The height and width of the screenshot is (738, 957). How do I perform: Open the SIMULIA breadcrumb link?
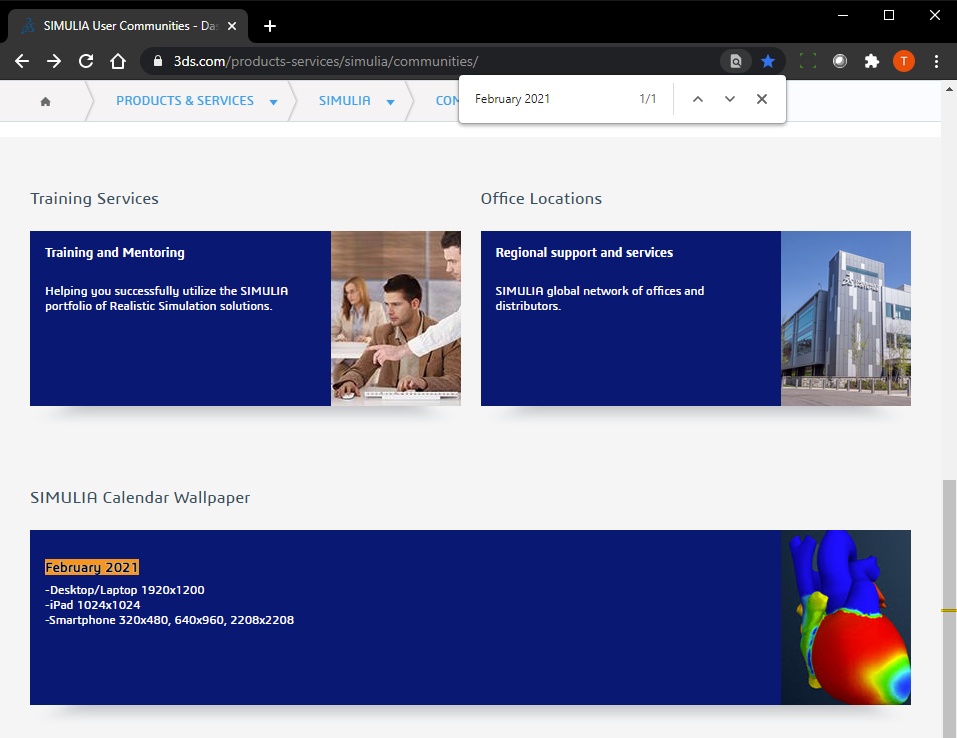click(345, 101)
